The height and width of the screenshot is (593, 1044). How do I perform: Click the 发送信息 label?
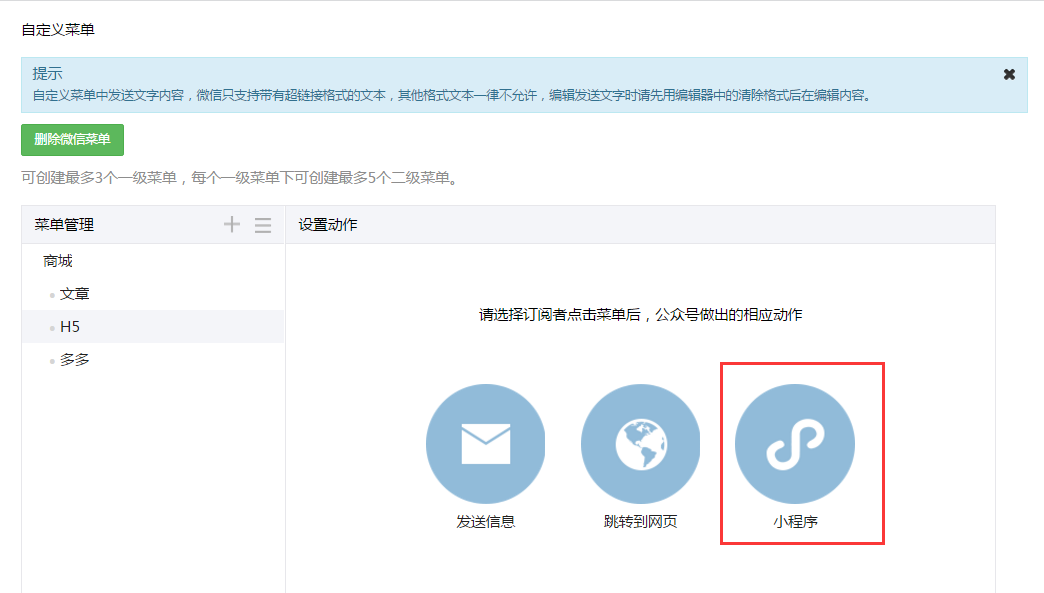click(486, 521)
